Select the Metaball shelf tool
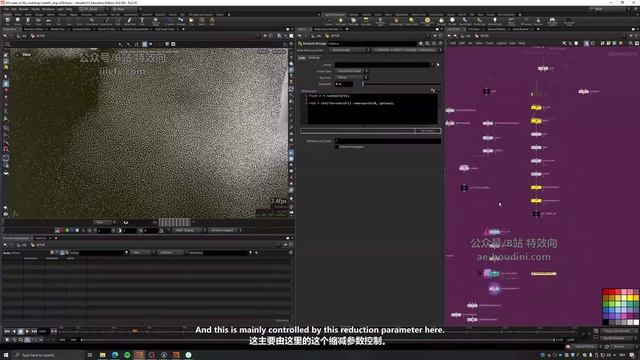Viewport: 640px width, 360px height. point(180,21)
